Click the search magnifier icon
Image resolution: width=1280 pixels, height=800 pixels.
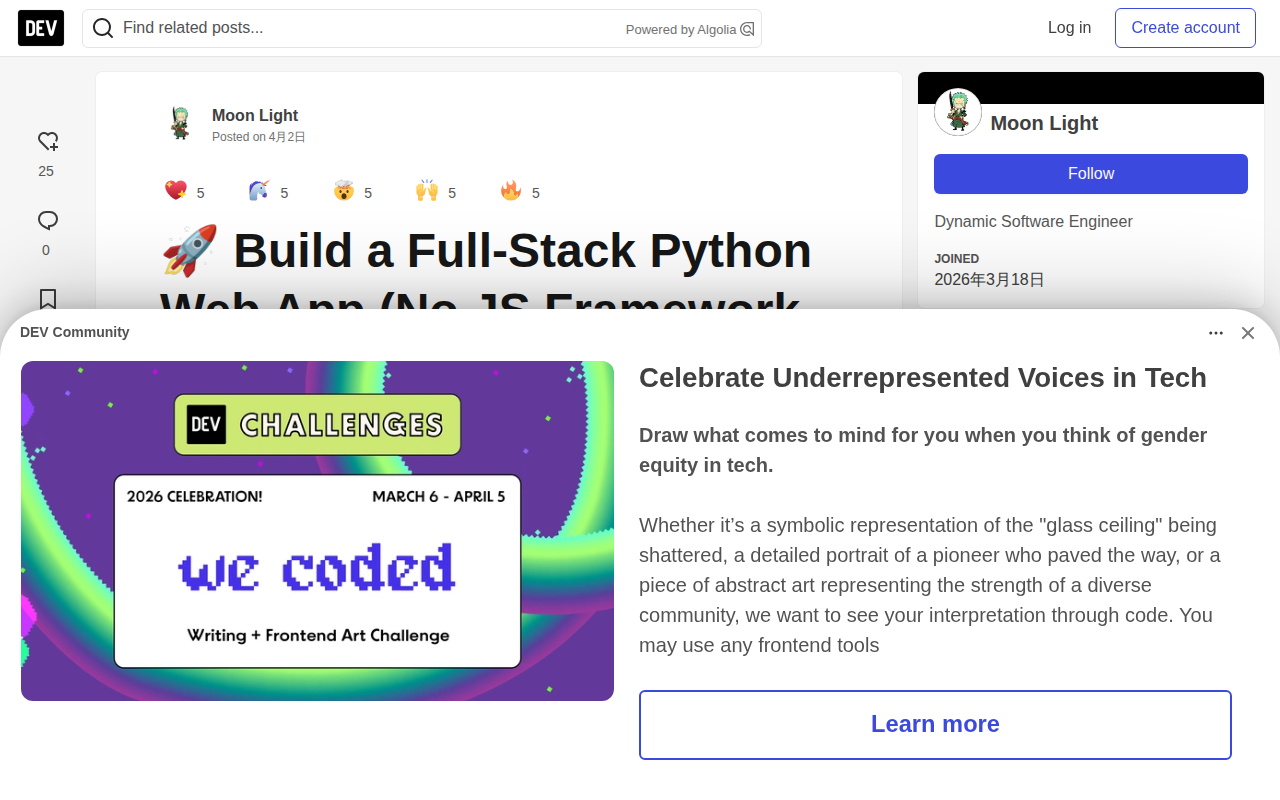click(x=103, y=28)
